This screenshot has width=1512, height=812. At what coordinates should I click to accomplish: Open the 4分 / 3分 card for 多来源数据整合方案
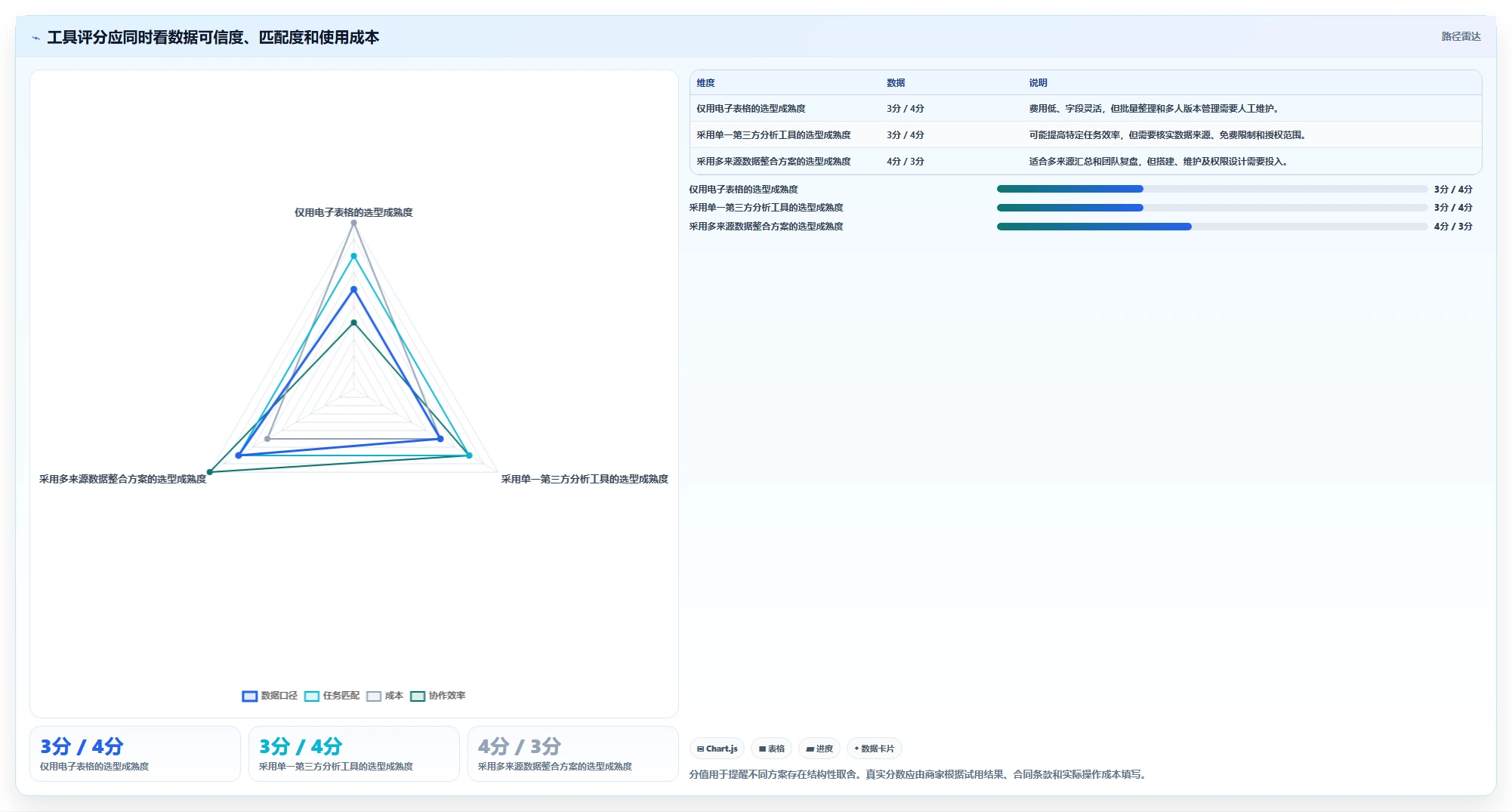tap(573, 754)
